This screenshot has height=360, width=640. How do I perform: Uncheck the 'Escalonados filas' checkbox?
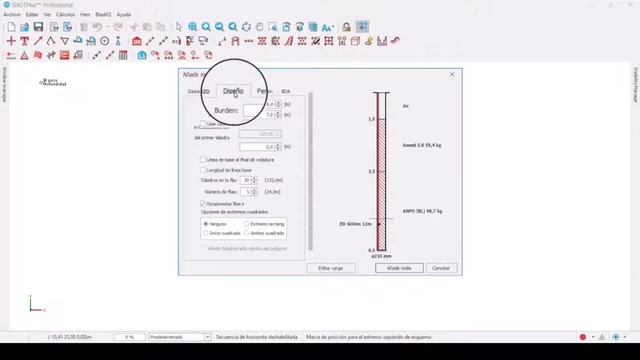coord(203,203)
